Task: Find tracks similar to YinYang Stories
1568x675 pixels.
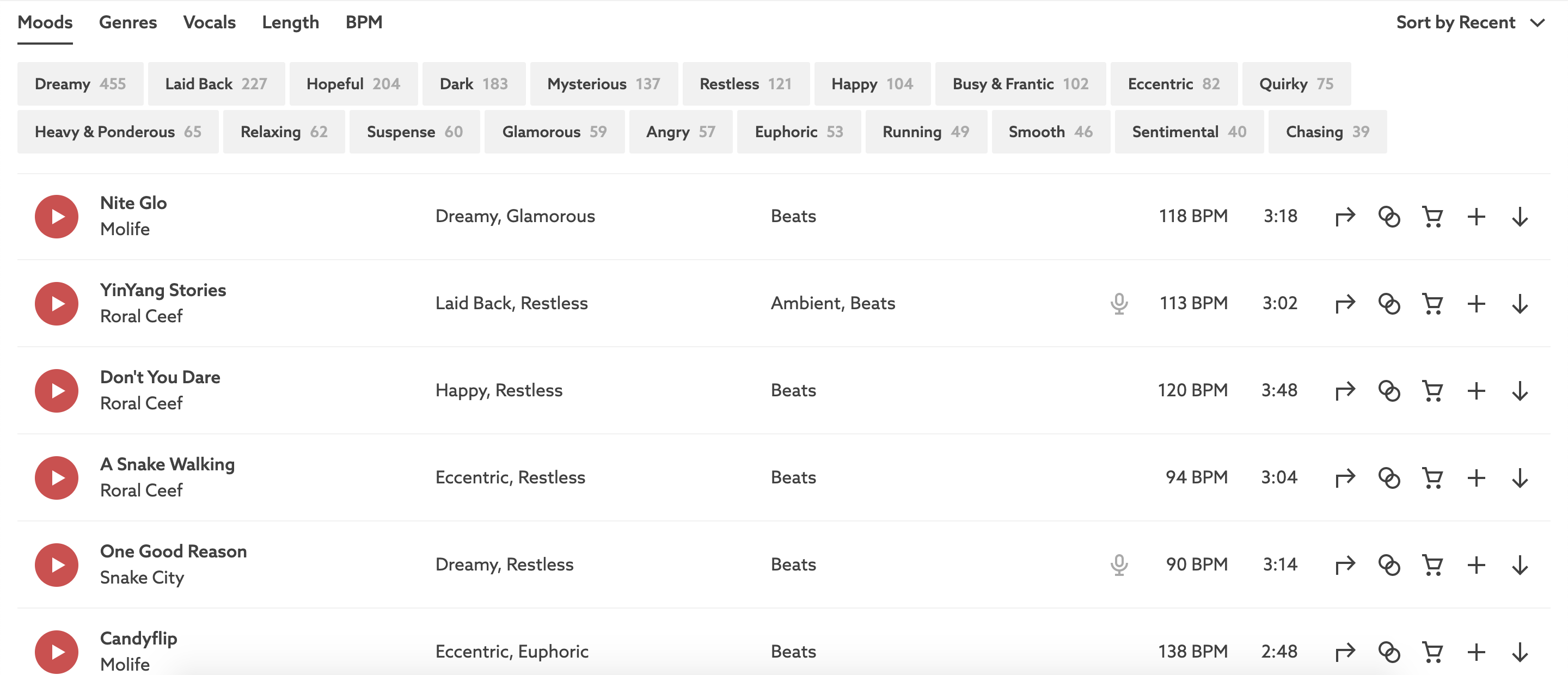Action: point(1388,304)
